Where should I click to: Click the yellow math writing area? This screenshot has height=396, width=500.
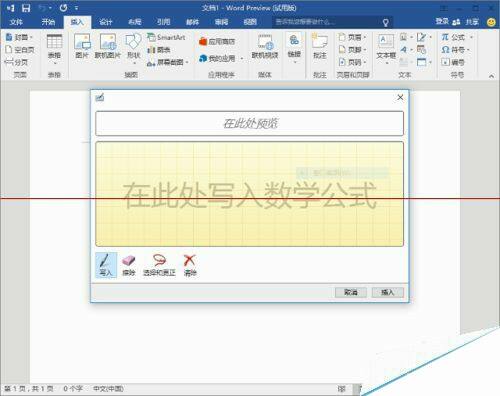point(249,194)
